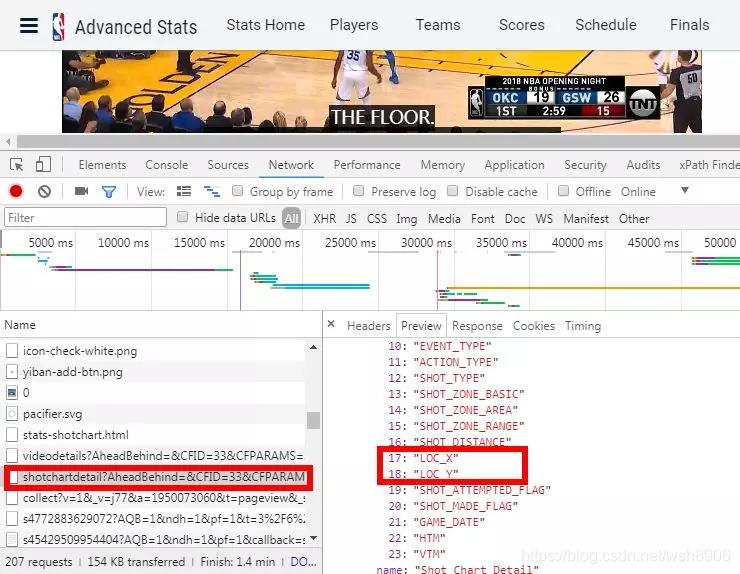Open the Headers tab of request
Image resolution: width=740 pixels, height=574 pixels.
click(x=369, y=326)
